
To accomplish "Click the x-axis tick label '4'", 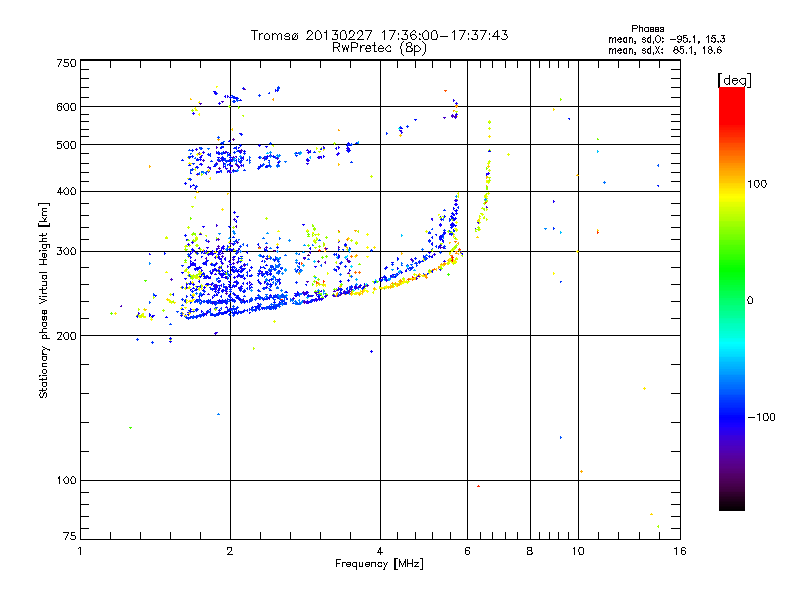I will pos(380,551).
